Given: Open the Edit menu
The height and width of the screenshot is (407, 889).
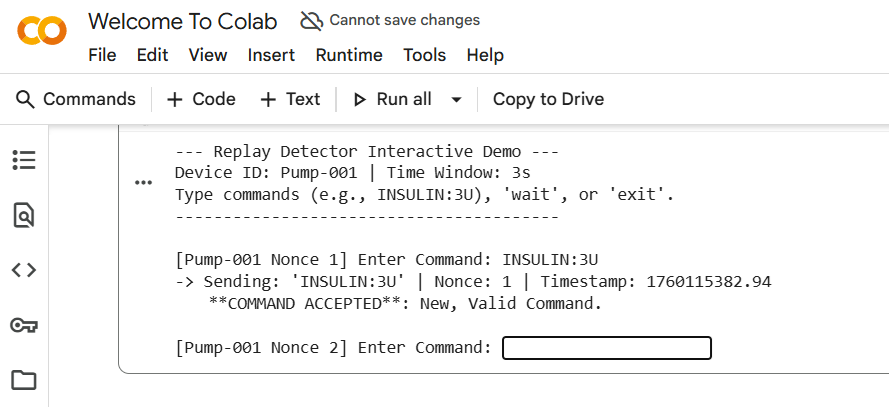Looking at the screenshot, I should 152,55.
